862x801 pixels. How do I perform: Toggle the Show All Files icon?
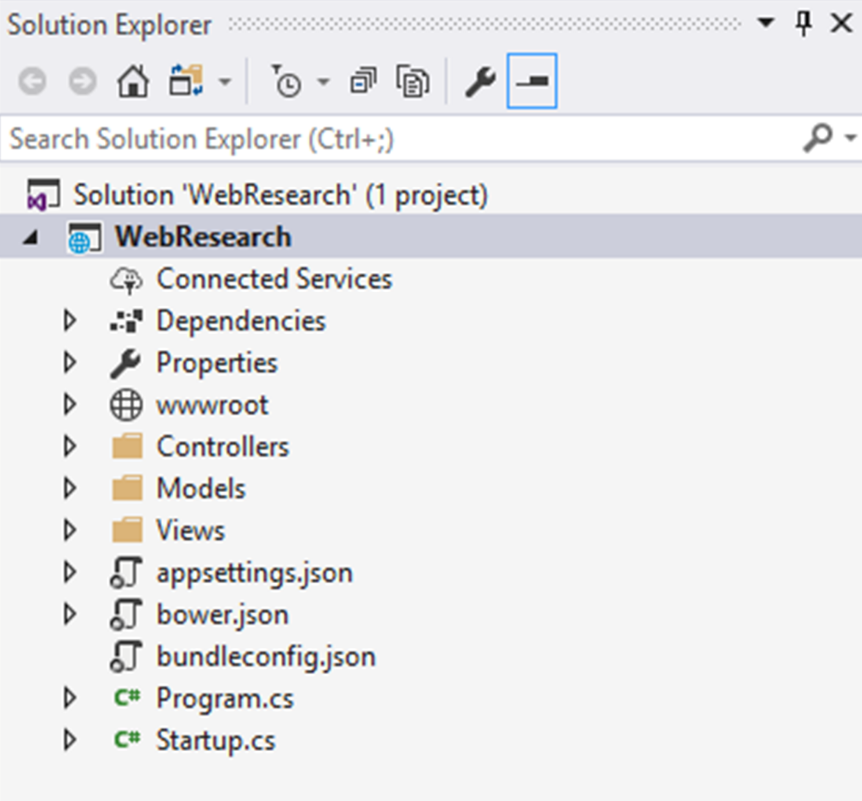[413, 81]
